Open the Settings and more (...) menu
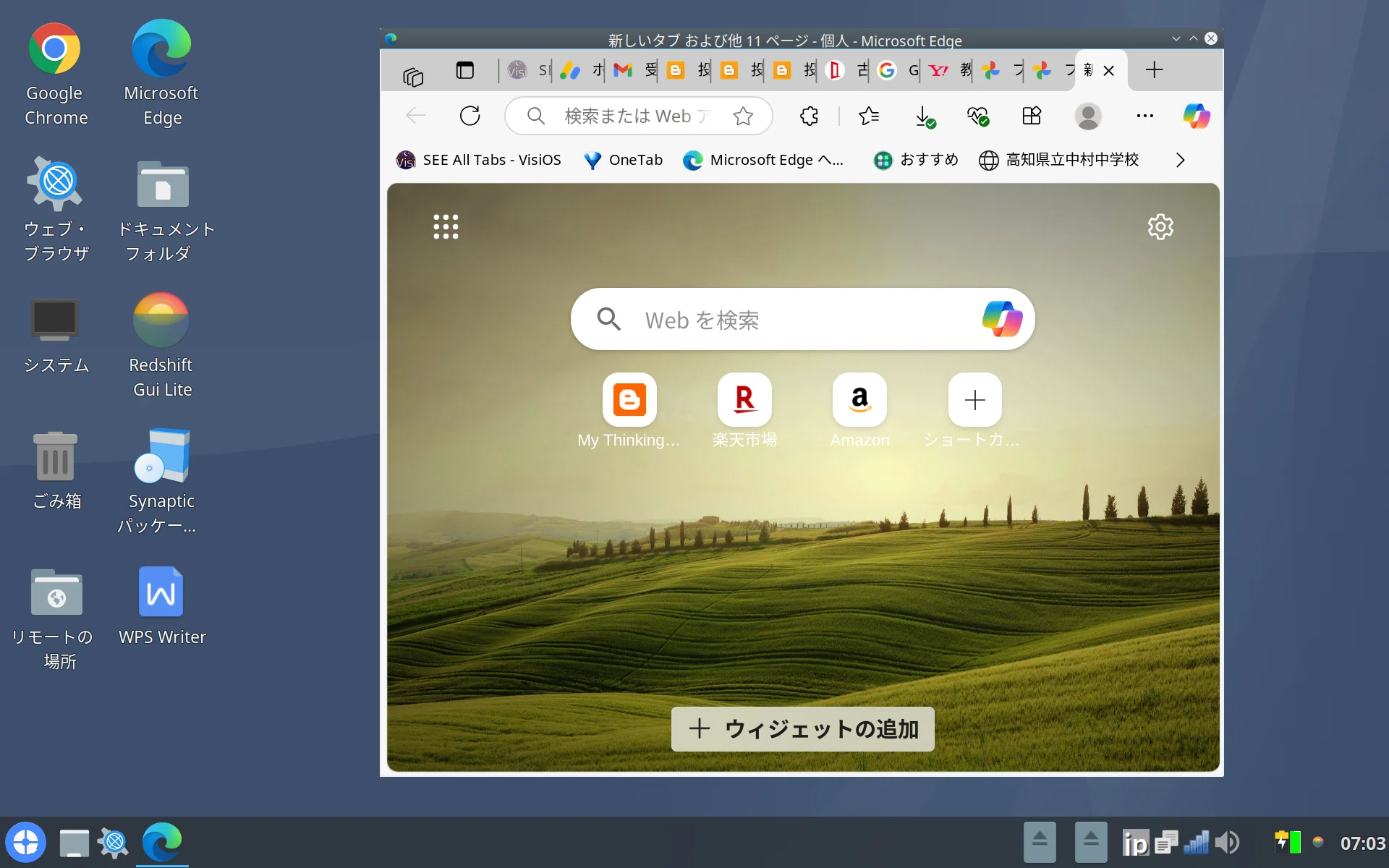 click(1144, 116)
